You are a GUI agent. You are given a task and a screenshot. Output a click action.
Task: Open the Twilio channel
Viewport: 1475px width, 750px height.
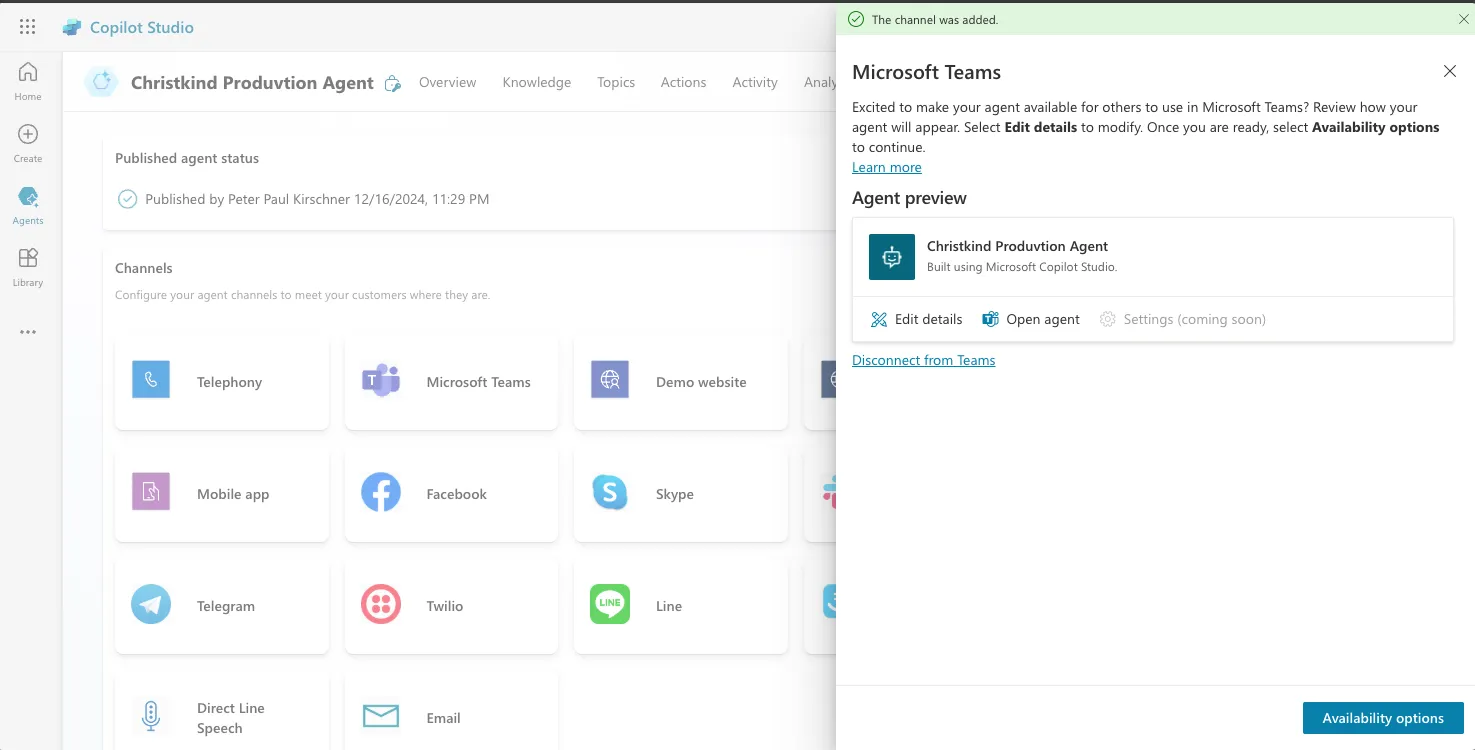[x=451, y=605]
